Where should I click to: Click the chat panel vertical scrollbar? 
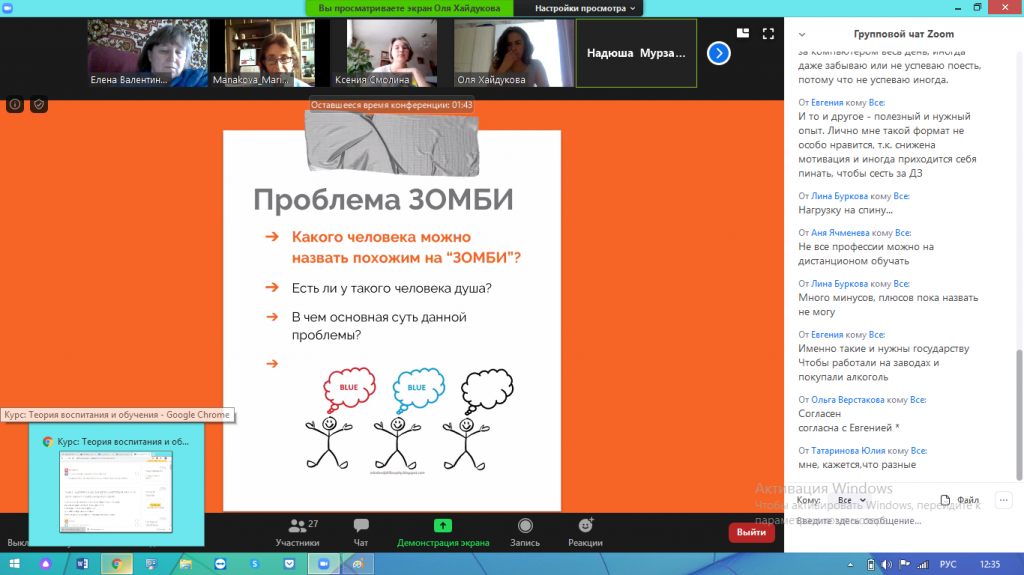click(x=1018, y=400)
